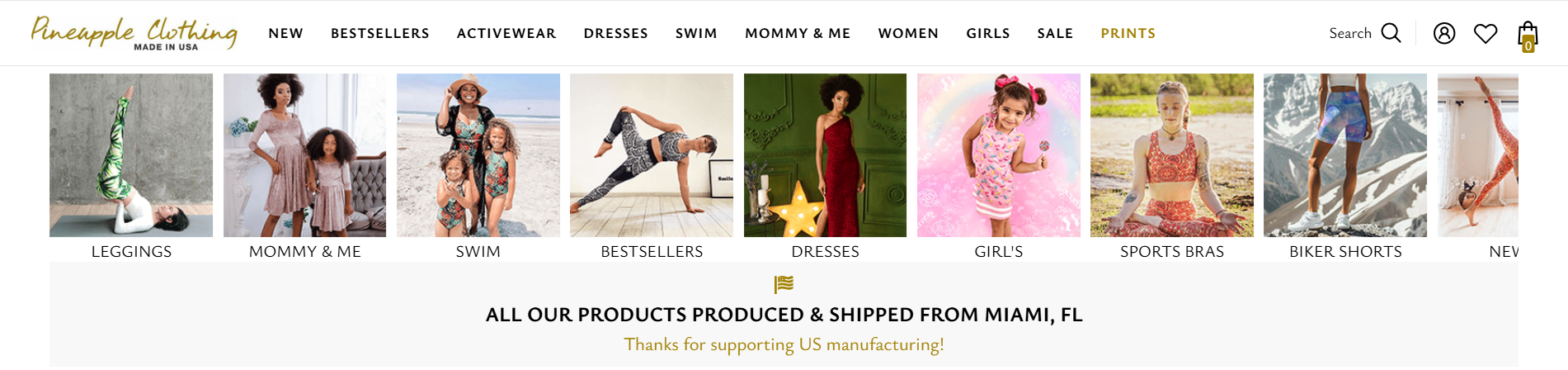Click the Sports Bras category image
Screen dimensions: 1568x370
coord(1172,155)
